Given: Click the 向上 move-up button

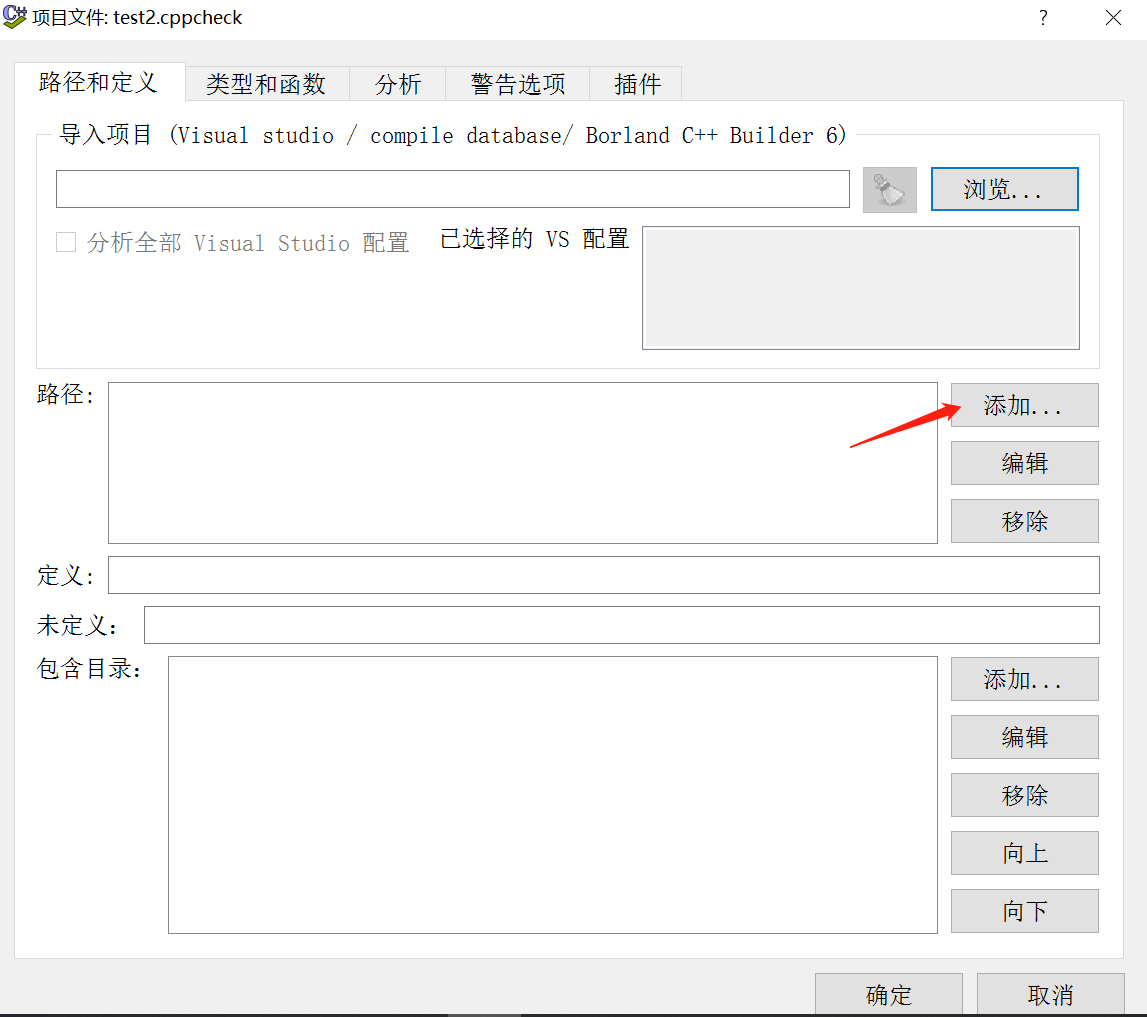Looking at the screenshot, I should [x=1024, y=853].
